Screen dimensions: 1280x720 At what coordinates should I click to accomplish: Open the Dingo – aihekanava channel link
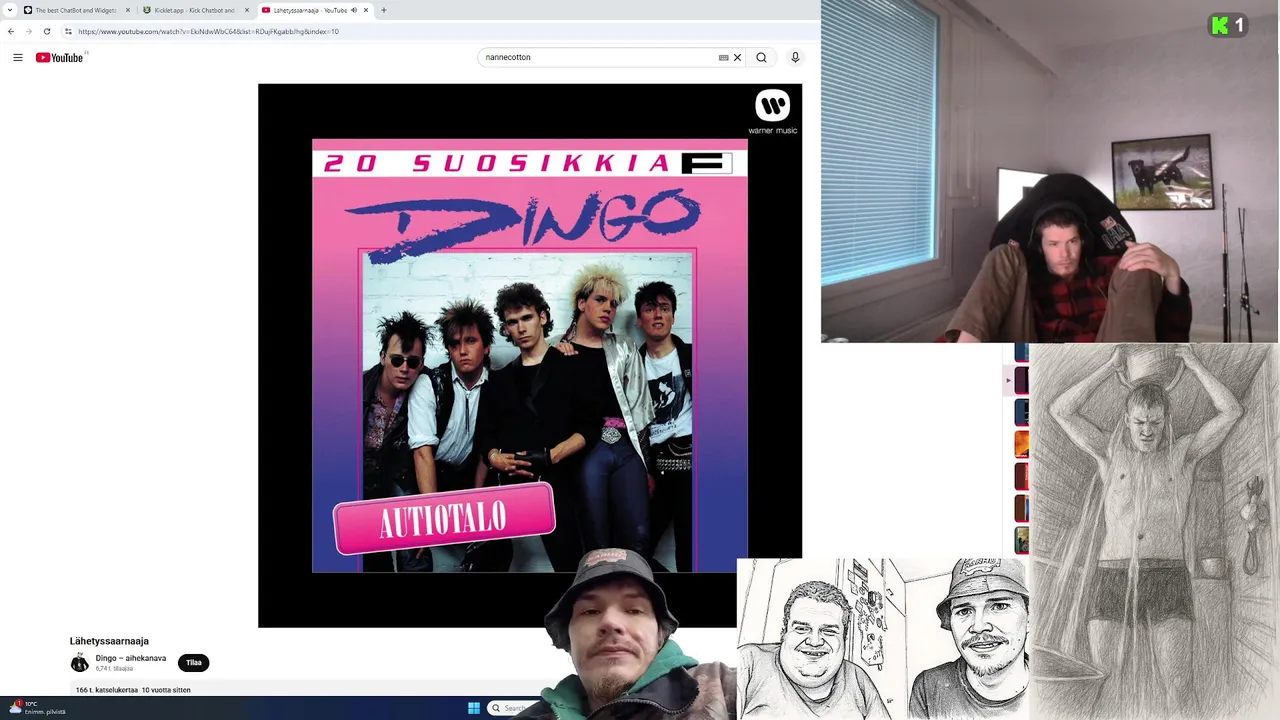(131, 658)
